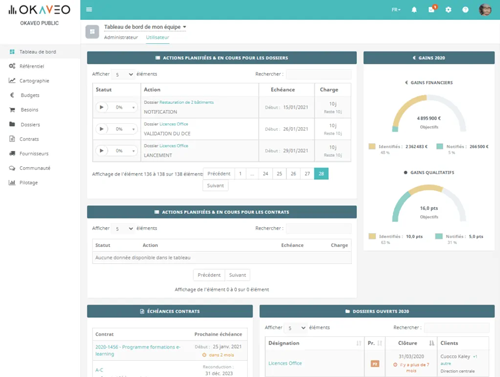Screen dimensions: 500x377
Task: Click Suivant in contrats actions pagination
Action: tap(237, 275)
